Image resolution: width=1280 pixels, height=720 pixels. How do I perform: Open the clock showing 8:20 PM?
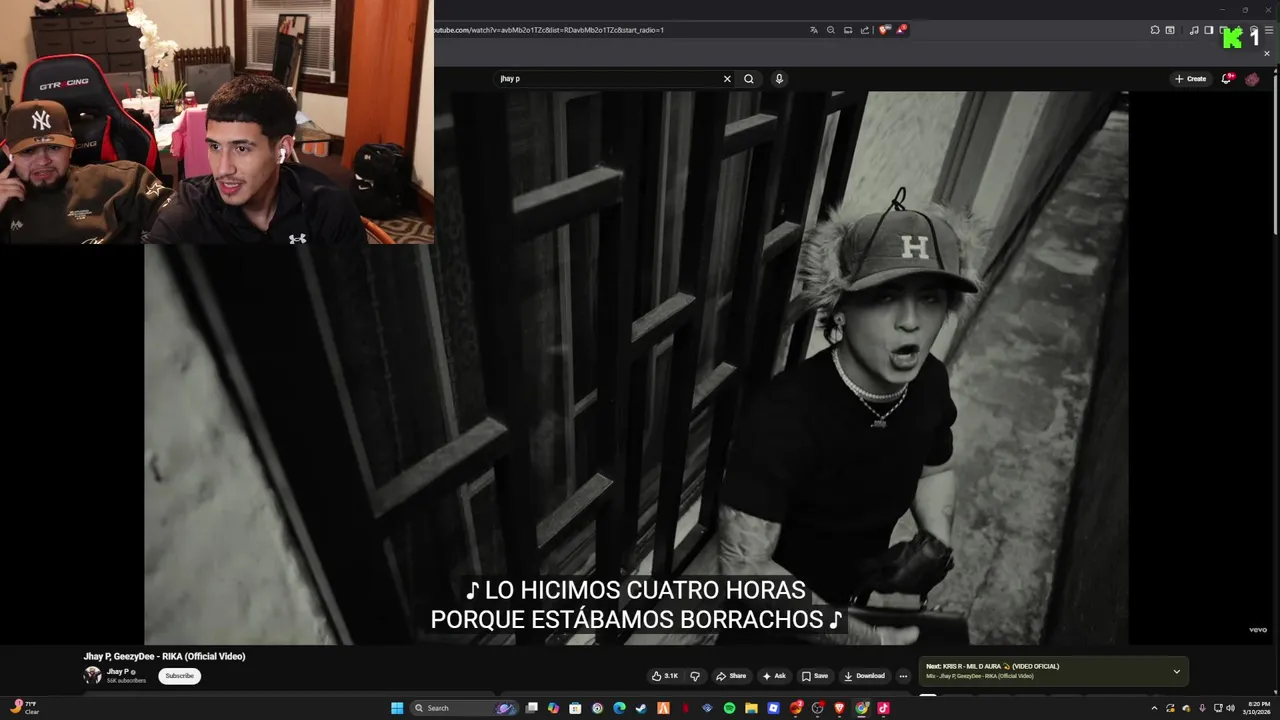click(x=1257, y=708)
